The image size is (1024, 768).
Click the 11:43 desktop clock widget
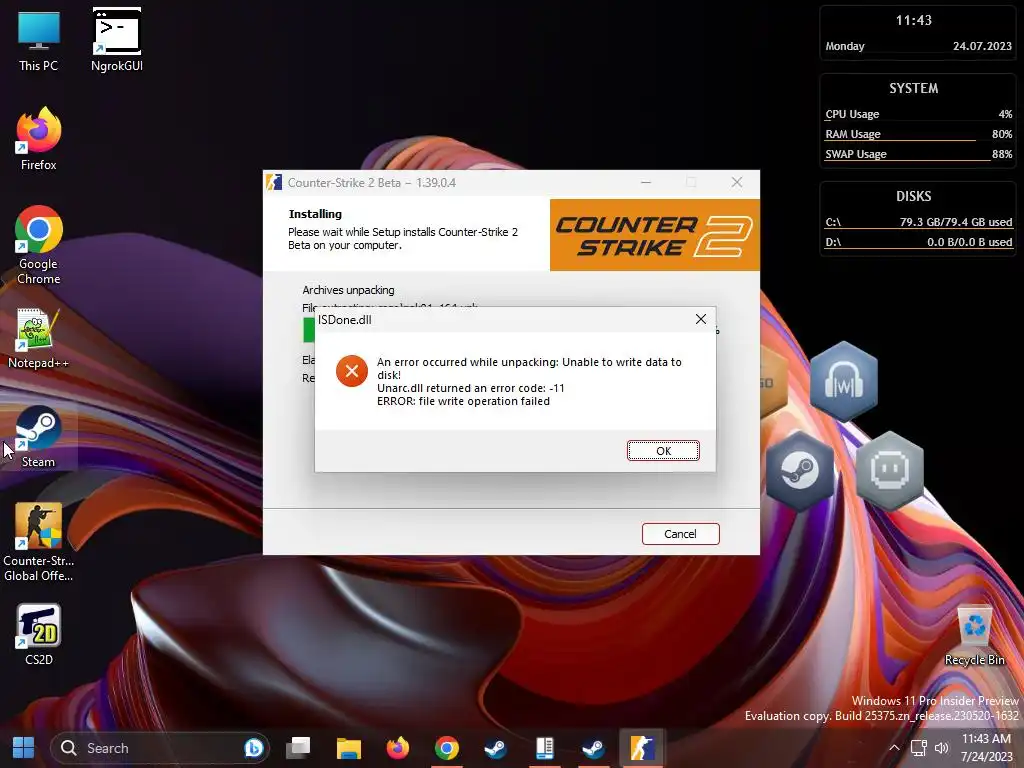[x=913, y=20]
